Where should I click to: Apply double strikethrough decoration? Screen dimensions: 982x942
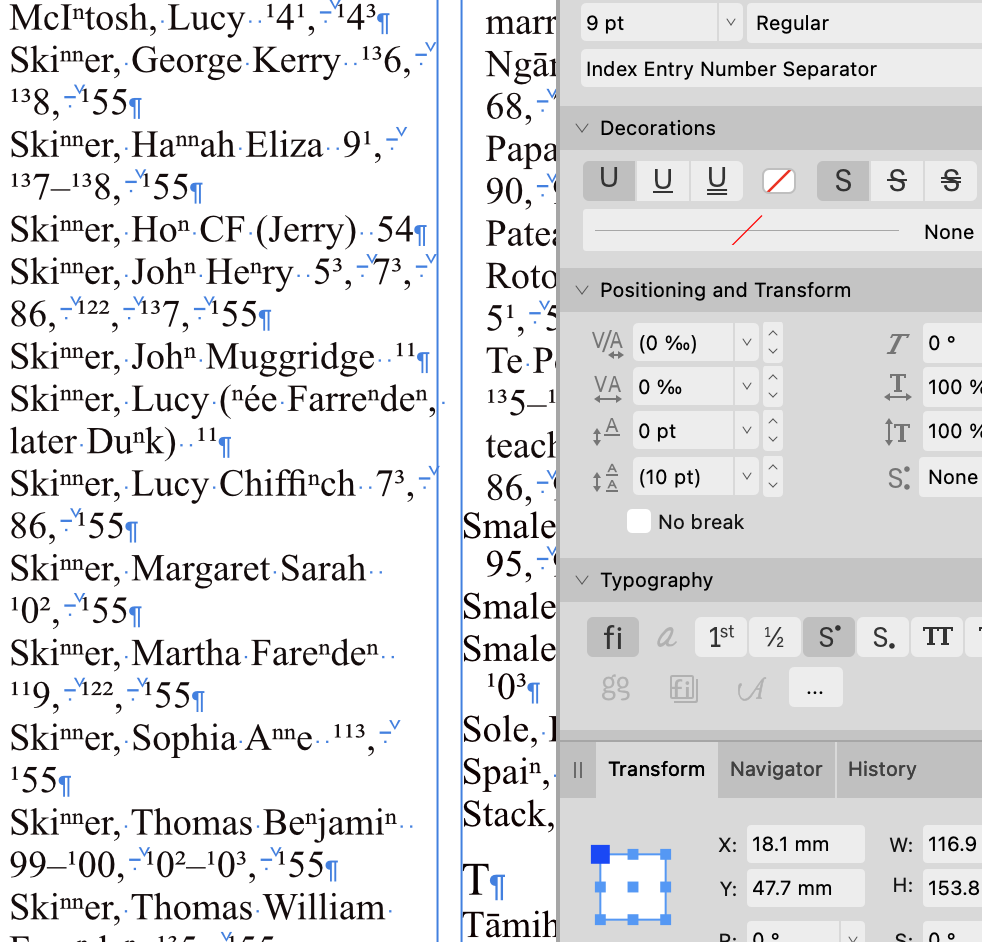(950, 181)
